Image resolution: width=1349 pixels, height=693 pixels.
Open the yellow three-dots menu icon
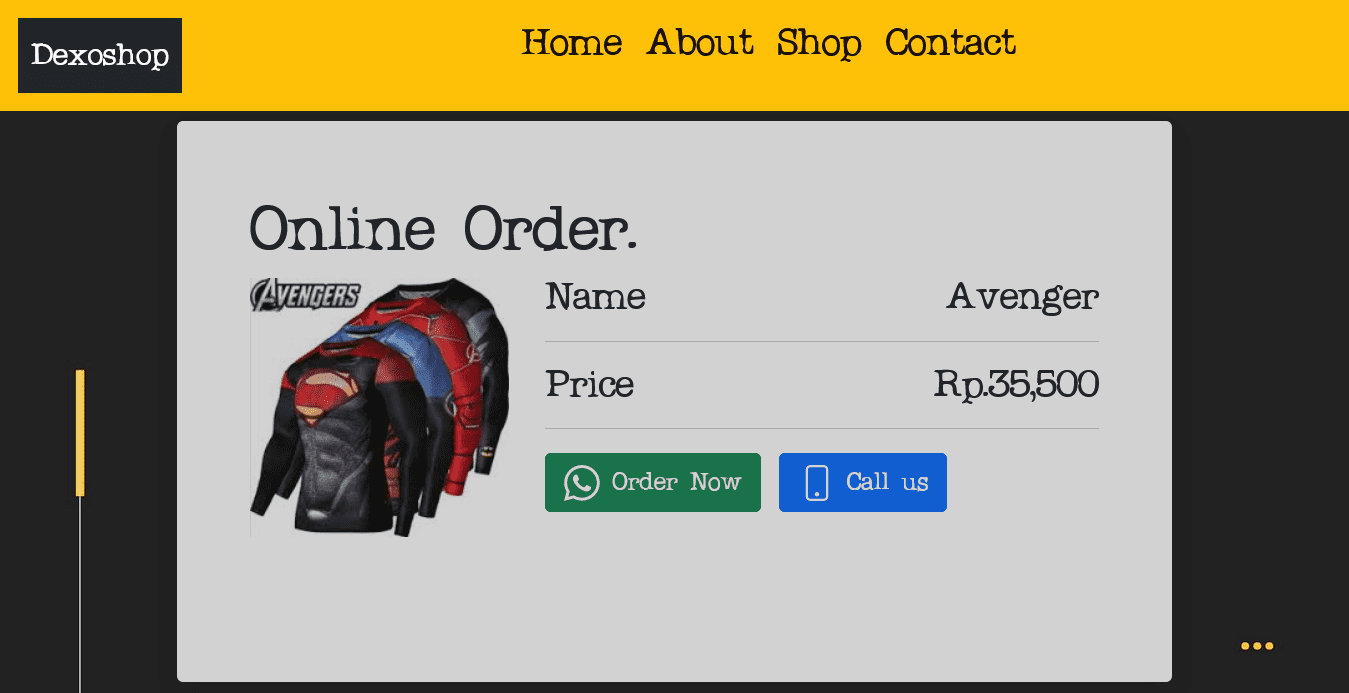tap(1257, 646)
